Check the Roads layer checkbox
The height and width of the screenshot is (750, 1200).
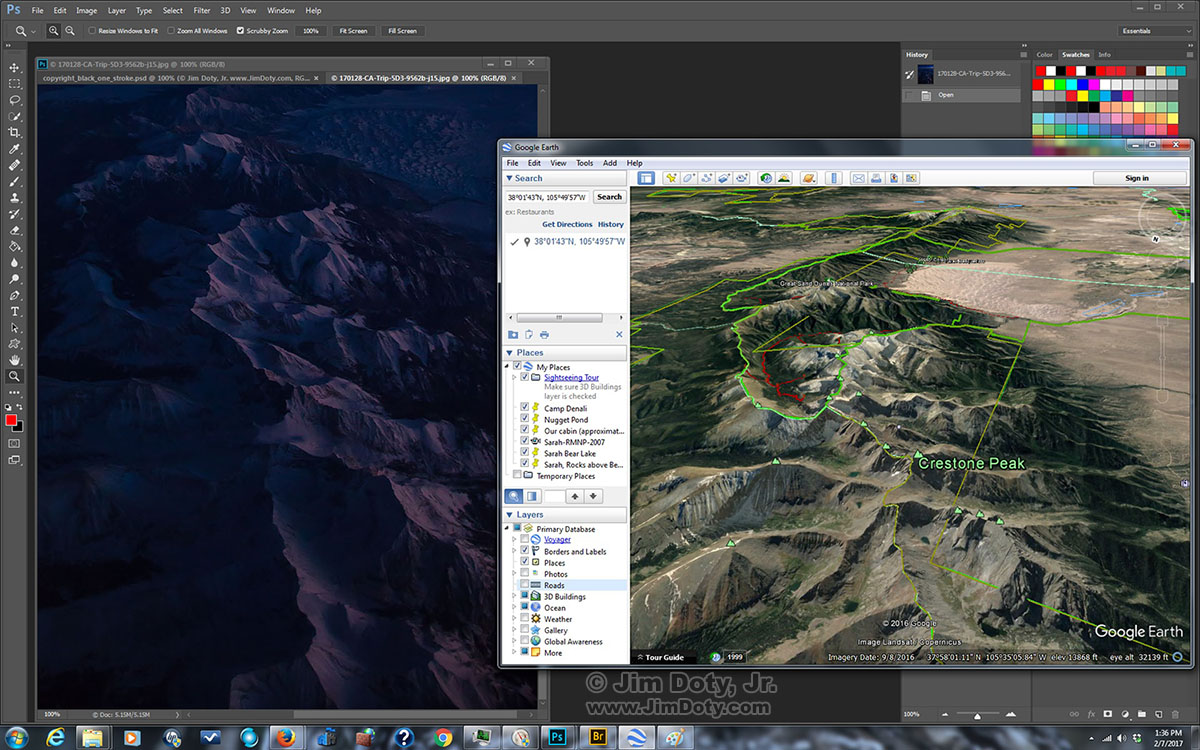coord(525,585)
